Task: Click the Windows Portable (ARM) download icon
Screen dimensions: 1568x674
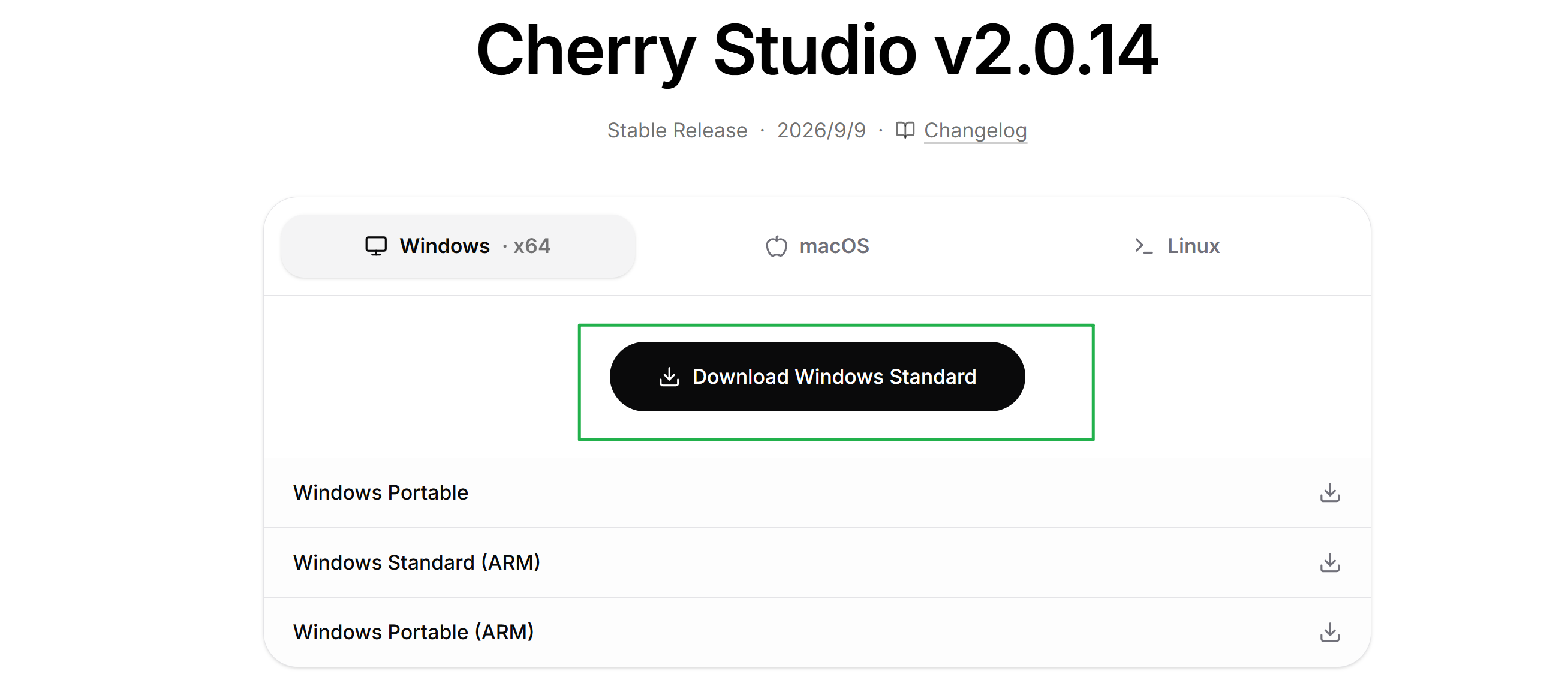Action: (1329, 632)
